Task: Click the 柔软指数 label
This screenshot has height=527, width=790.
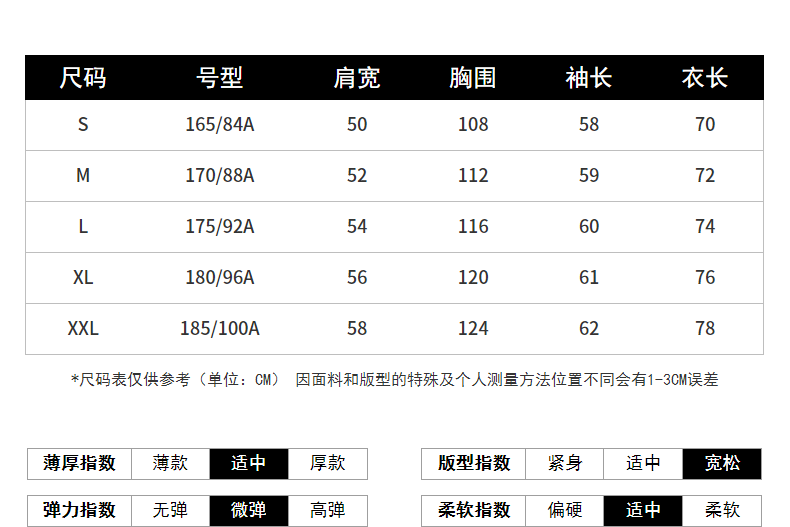Action: pyautogui.click(x=474, y=510)
